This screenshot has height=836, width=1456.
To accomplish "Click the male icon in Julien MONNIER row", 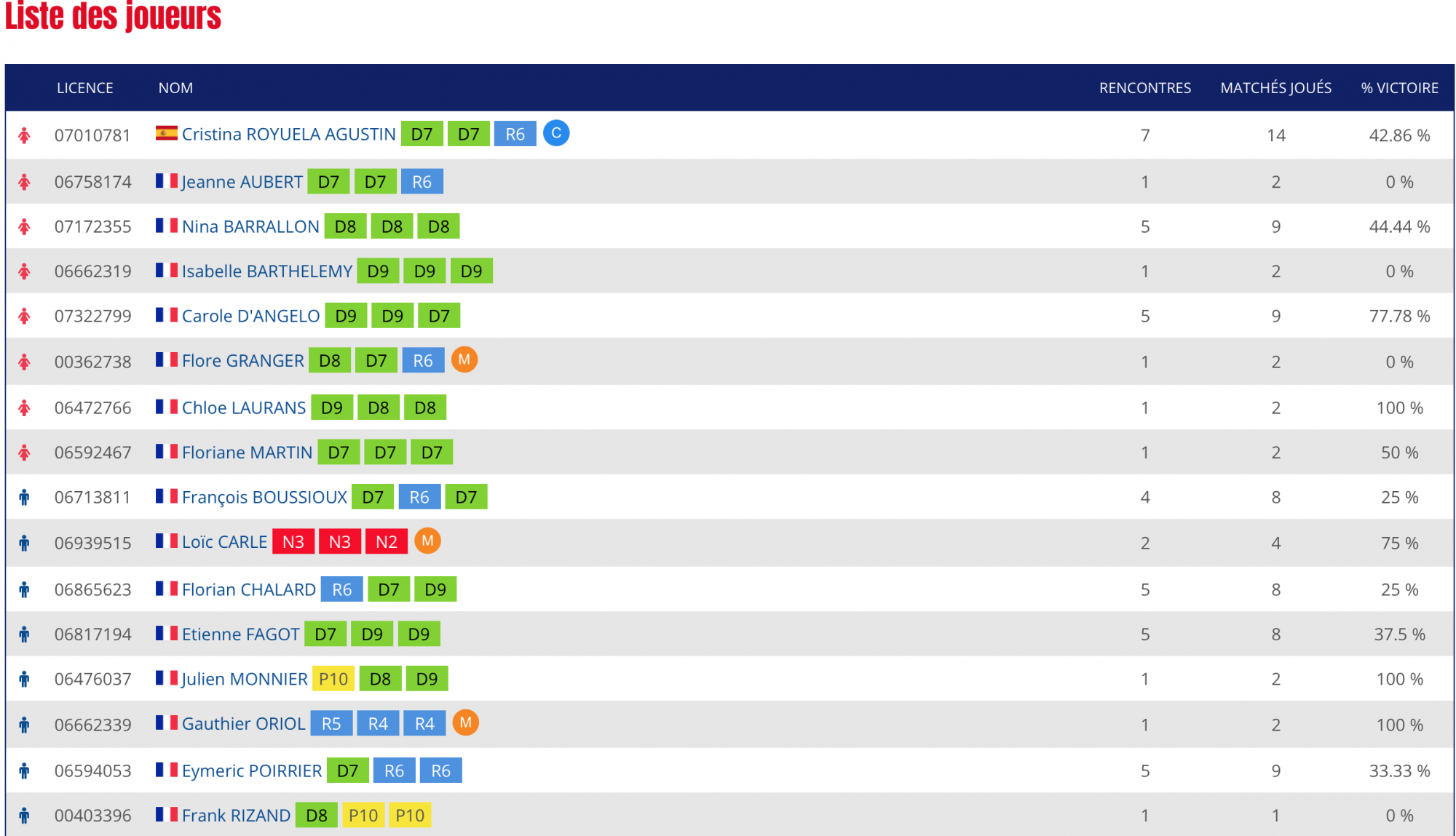I will pyautogui.click(x=25, y=680).
